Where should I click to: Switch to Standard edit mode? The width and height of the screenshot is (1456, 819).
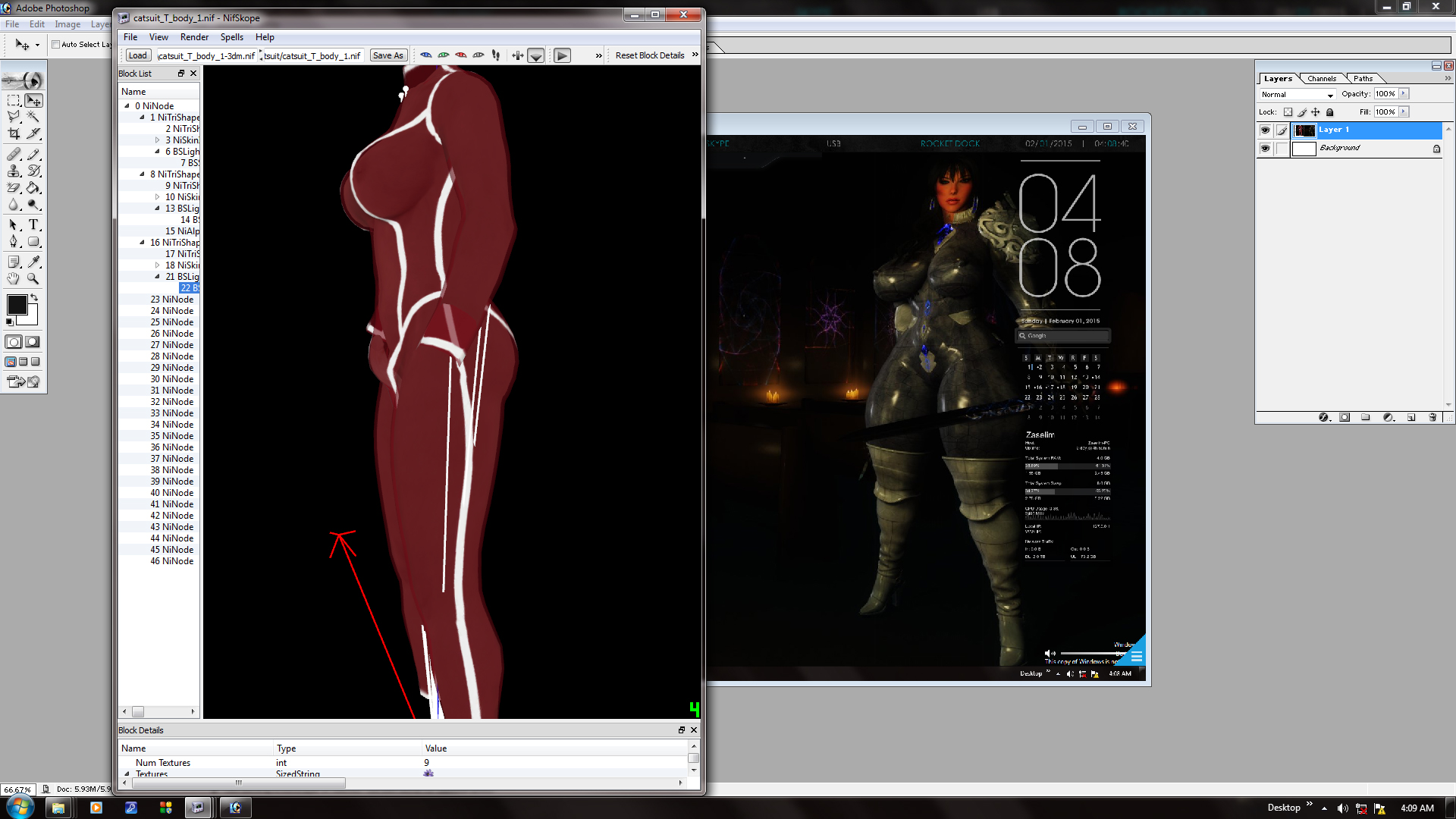14,342
